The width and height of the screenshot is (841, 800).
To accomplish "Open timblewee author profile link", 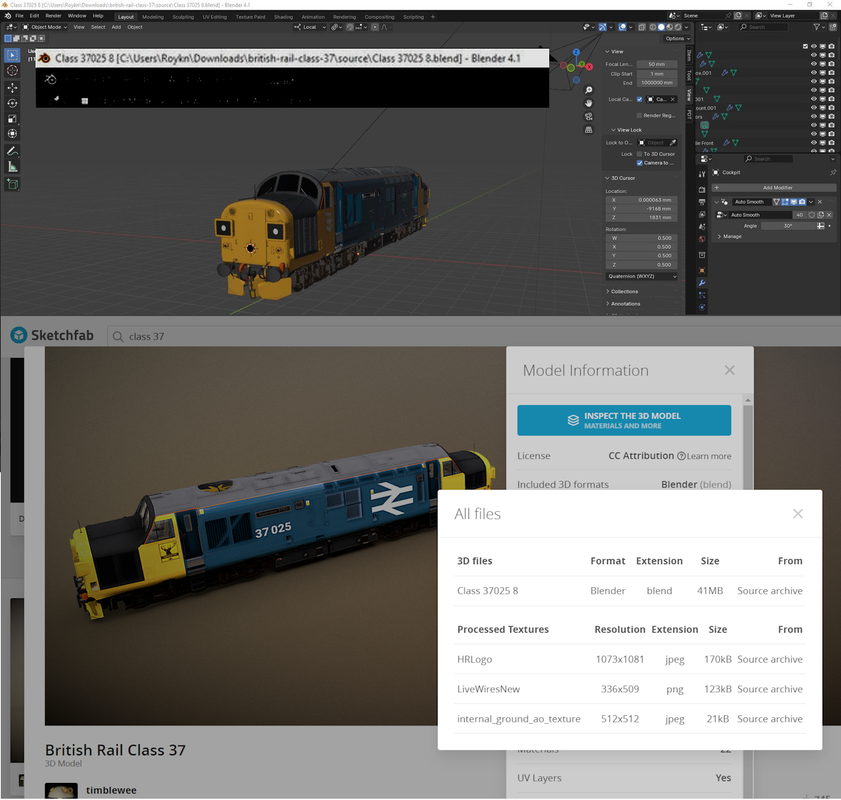I will [111, 790].
